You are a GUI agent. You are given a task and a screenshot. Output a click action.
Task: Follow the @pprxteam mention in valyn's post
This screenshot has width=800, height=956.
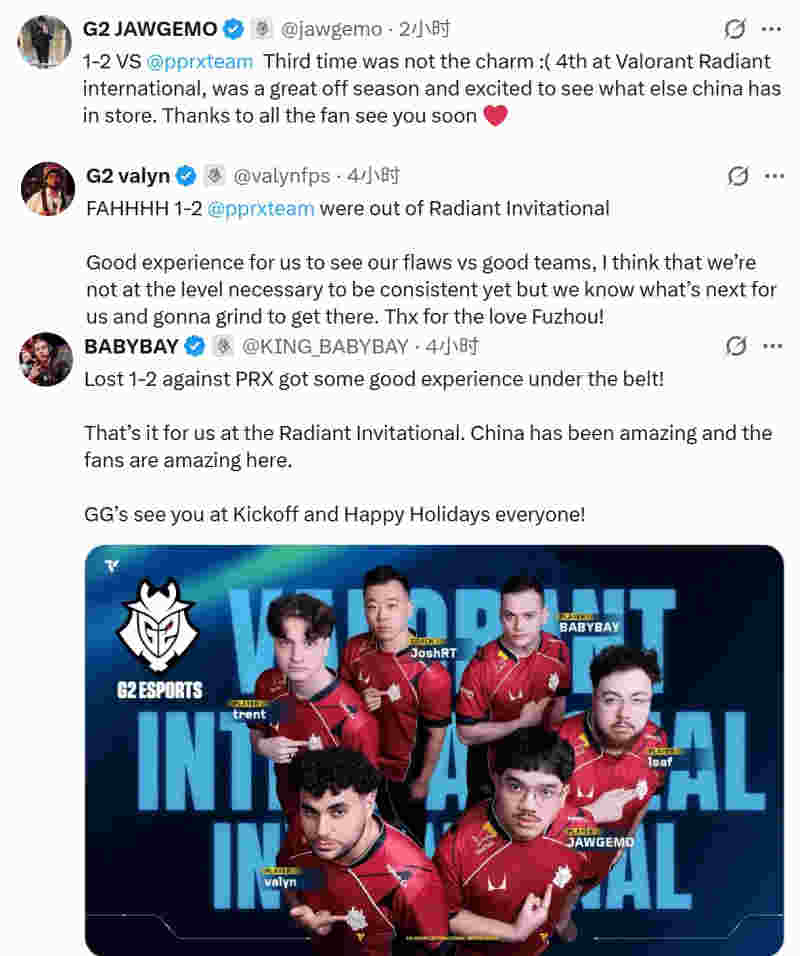[260, 209]
